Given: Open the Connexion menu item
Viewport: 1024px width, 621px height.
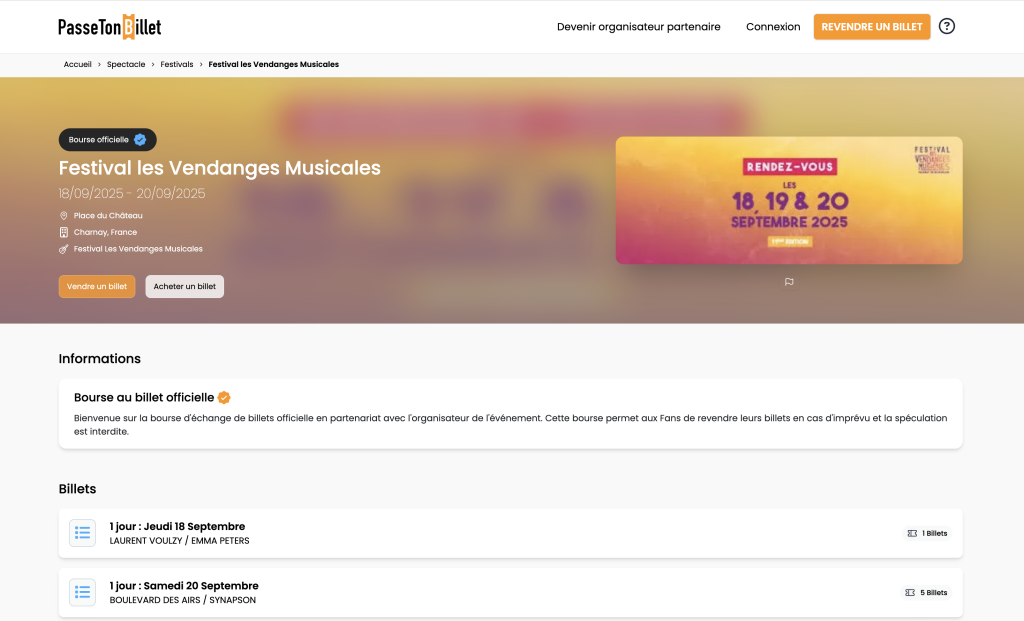Looking at the screenshot, I should [x=773, y=27].
